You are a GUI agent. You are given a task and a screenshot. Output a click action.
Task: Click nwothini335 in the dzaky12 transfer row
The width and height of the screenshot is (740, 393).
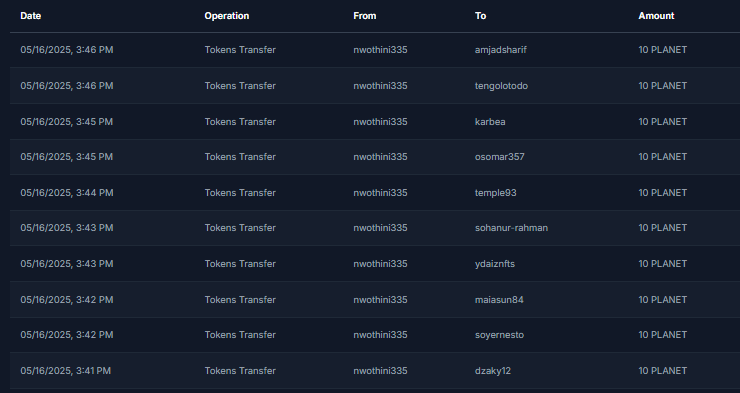[380, 371]
